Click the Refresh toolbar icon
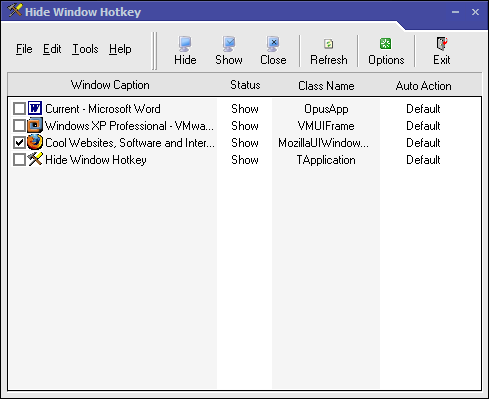489x399 pixels. tap(329, 44)
